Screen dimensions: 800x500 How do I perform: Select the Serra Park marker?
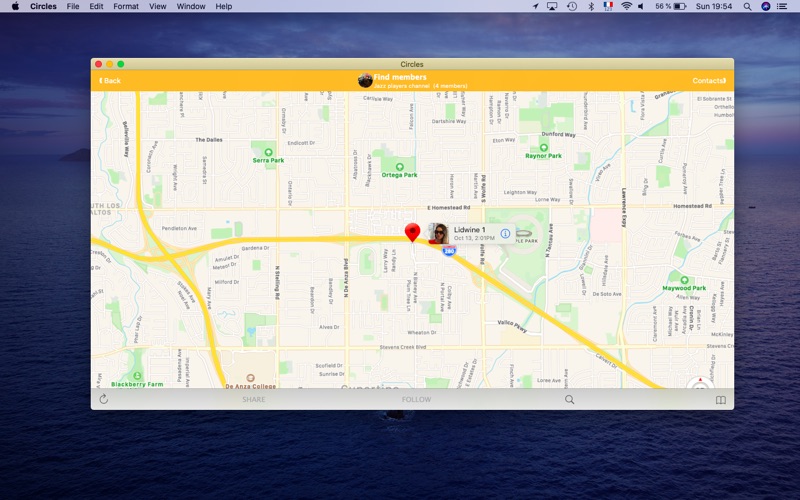(268, 152)
